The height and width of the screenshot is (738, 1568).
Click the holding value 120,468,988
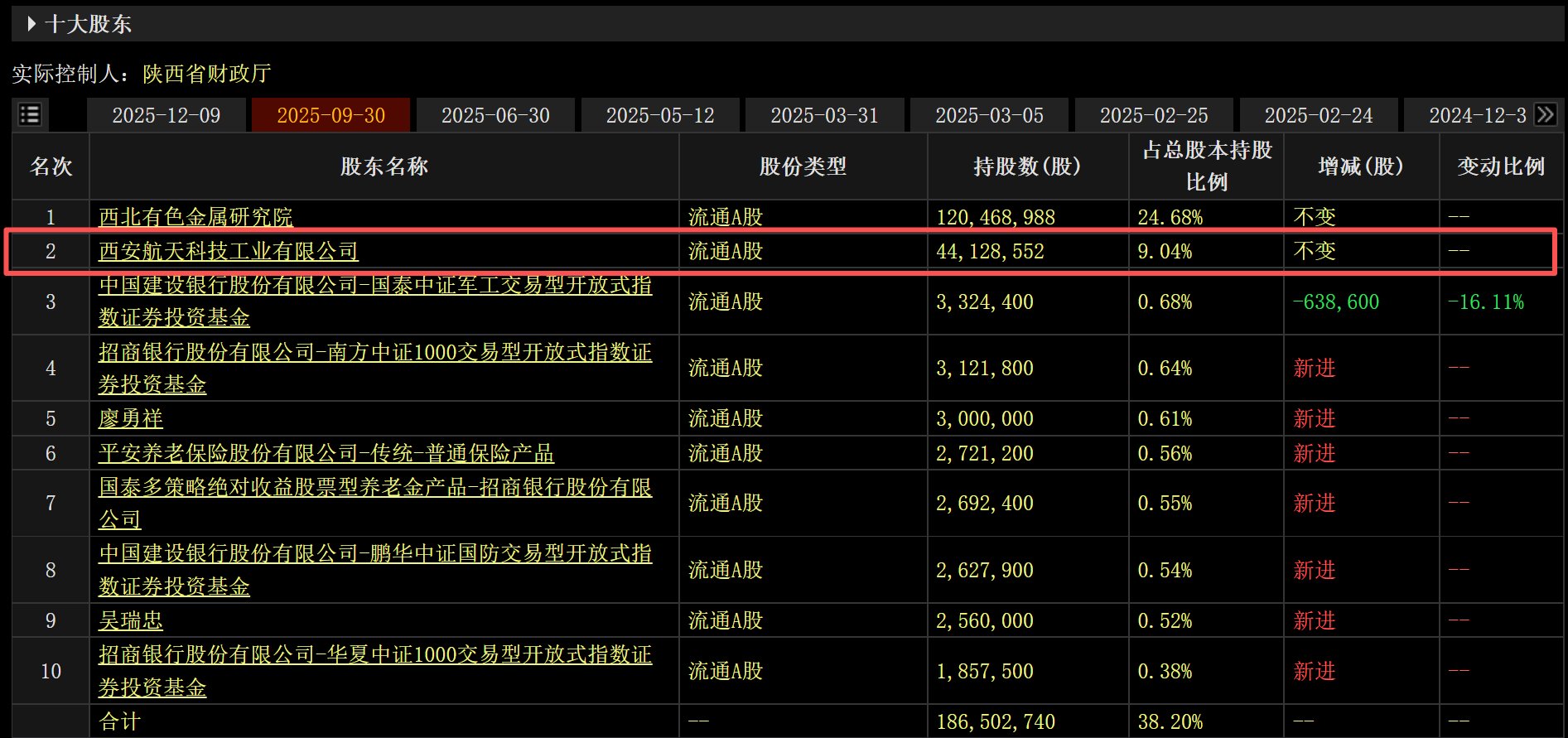coord(996,217)
